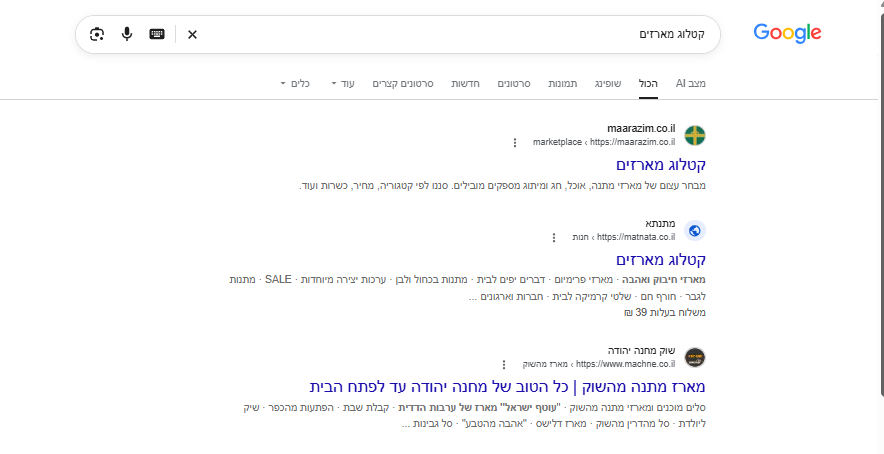
Task: Click the maarazim.co.il site name
Action: (x=641, y=129)
